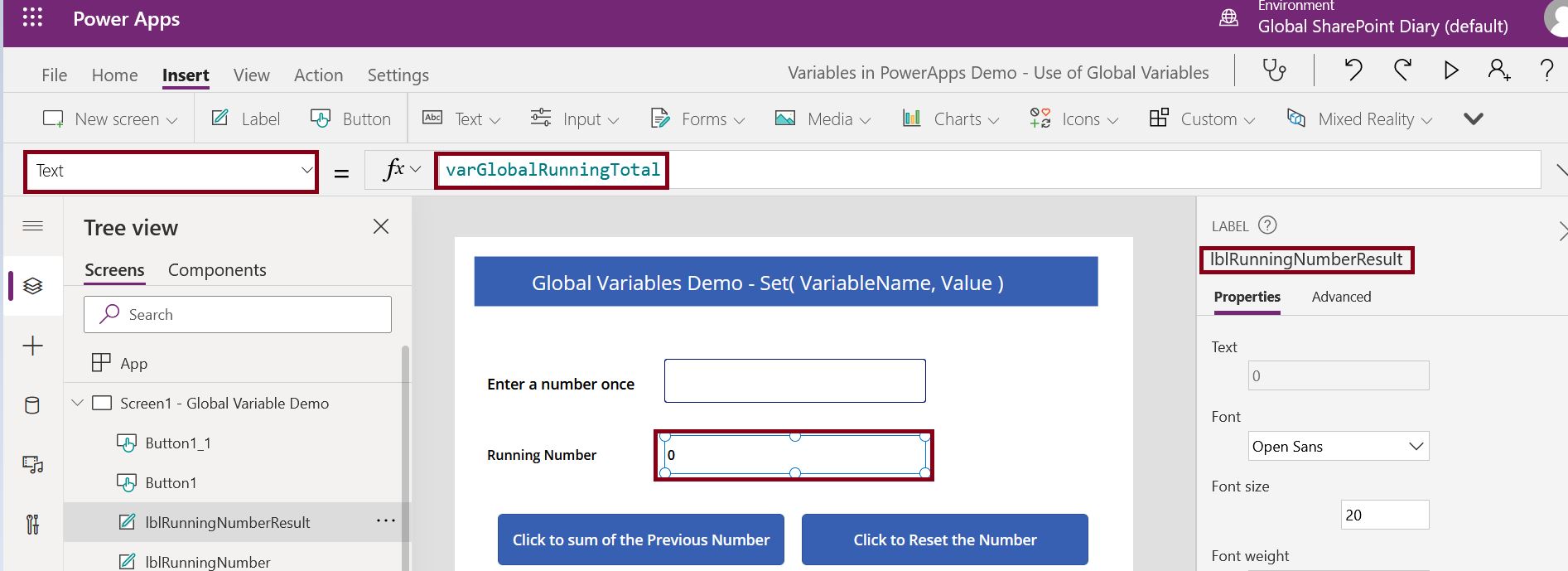The height and width of the screenshot is (571, 1568).
Task: Open the File menu
Action: click(55, 75)
